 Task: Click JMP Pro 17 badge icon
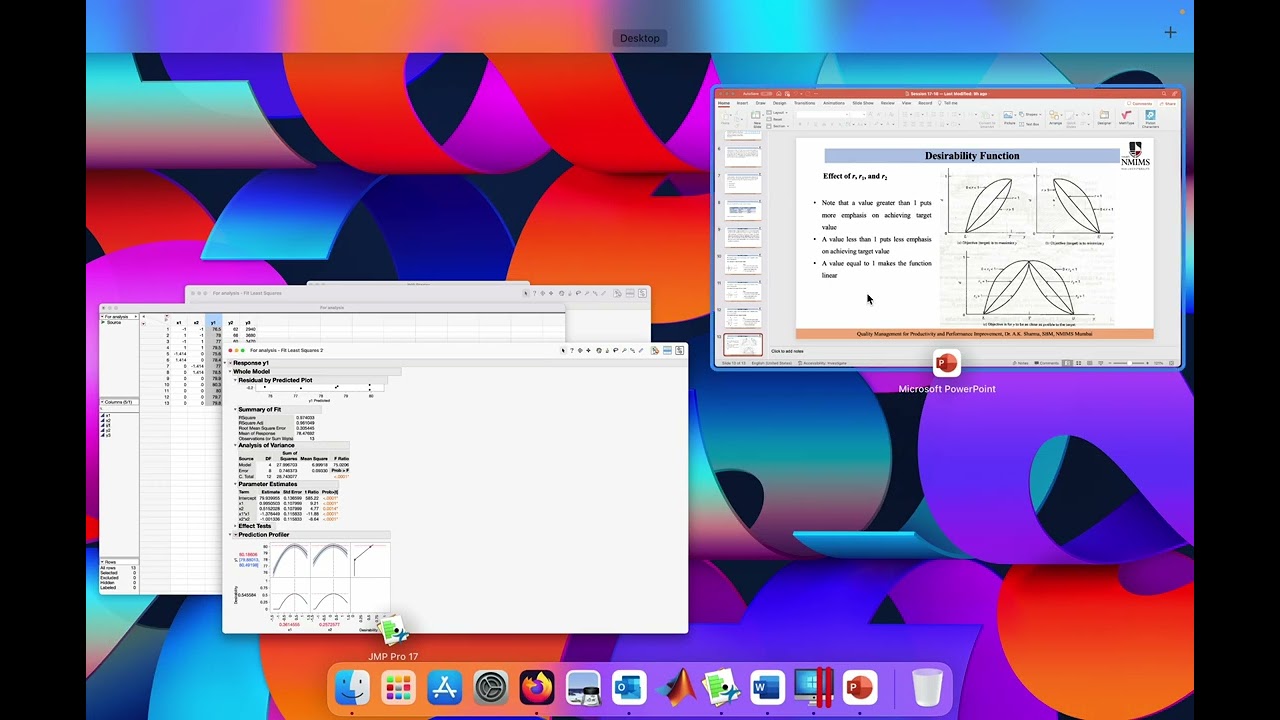393,631
